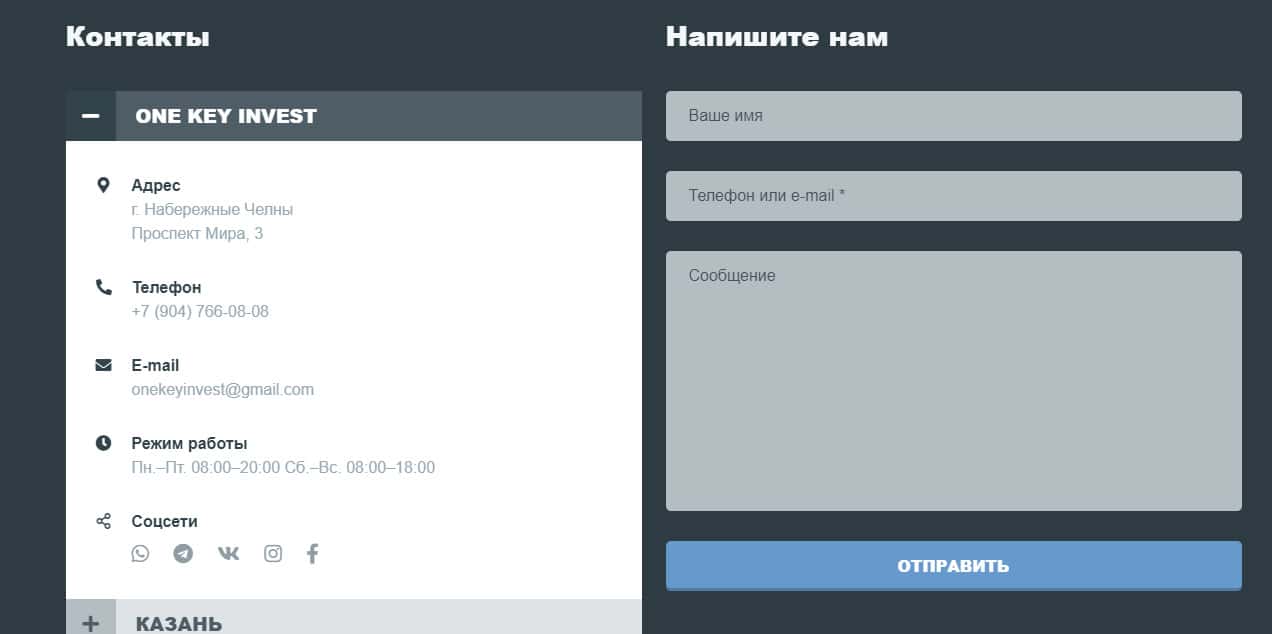Image resolution: width=1272 pixels, height=634 pixels.
Task: Click the Адрес label
Action: pos(156,185)
